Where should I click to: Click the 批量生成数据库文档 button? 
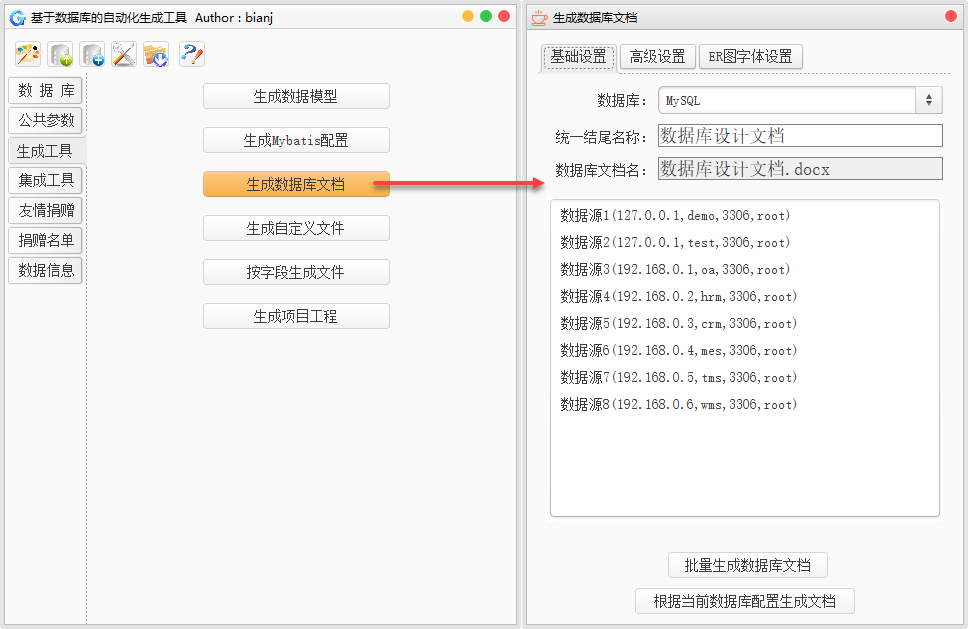[748, 565]
